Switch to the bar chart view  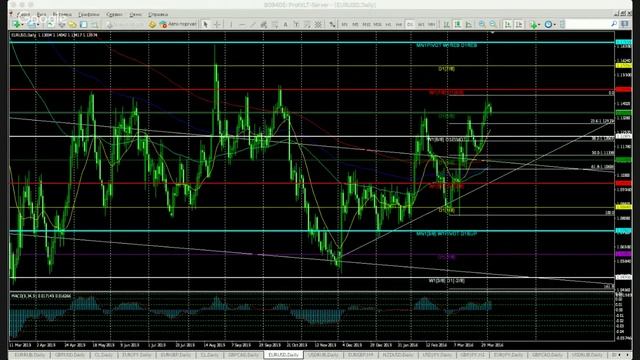point(447,24)
